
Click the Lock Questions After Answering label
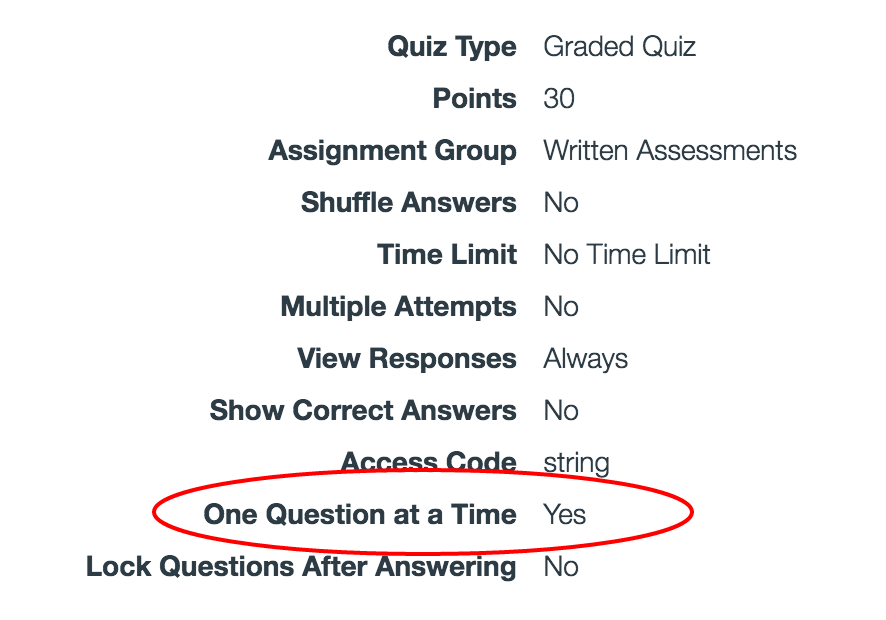[x=301, y=567]
